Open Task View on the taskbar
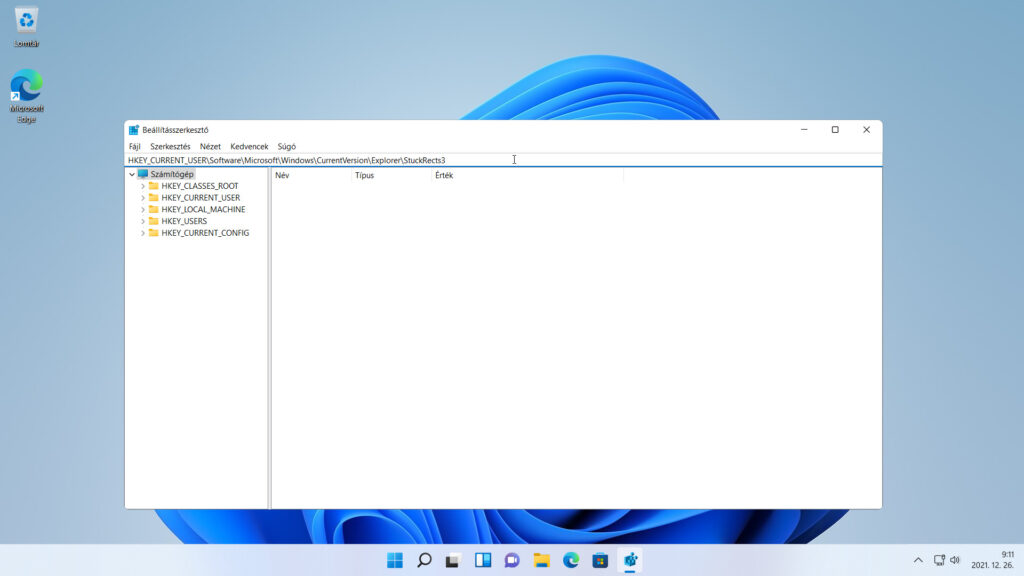Image resolution: width=1024 pixels, height=576 pixels. pos(453,560)
